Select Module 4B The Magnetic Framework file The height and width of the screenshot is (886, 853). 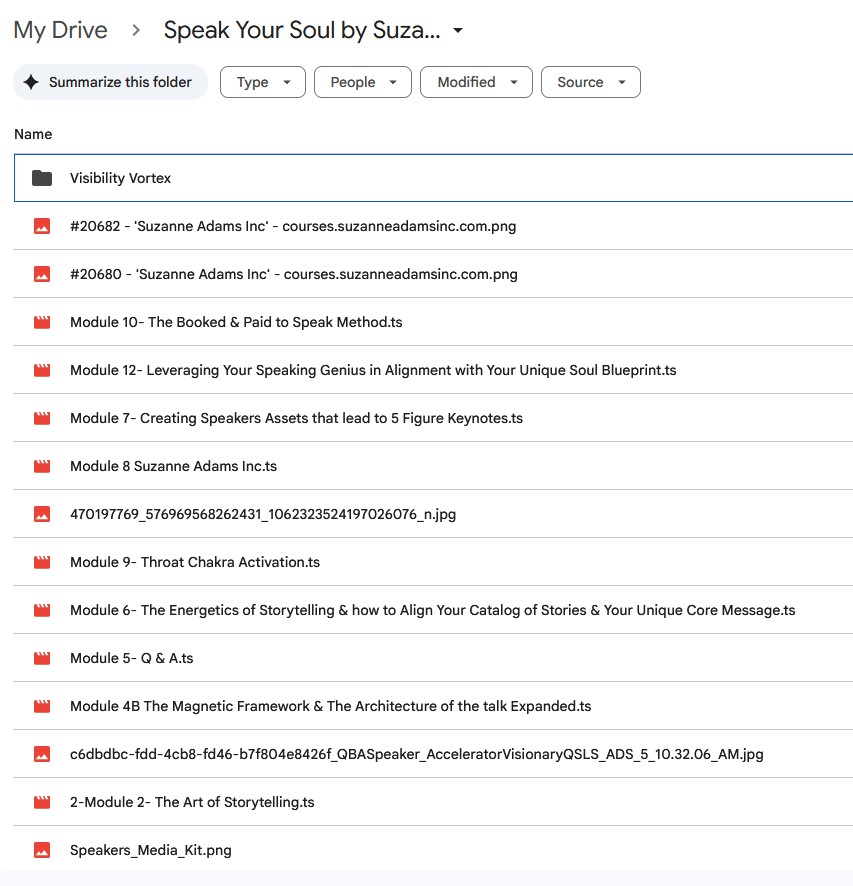click(x=330, y=706)
